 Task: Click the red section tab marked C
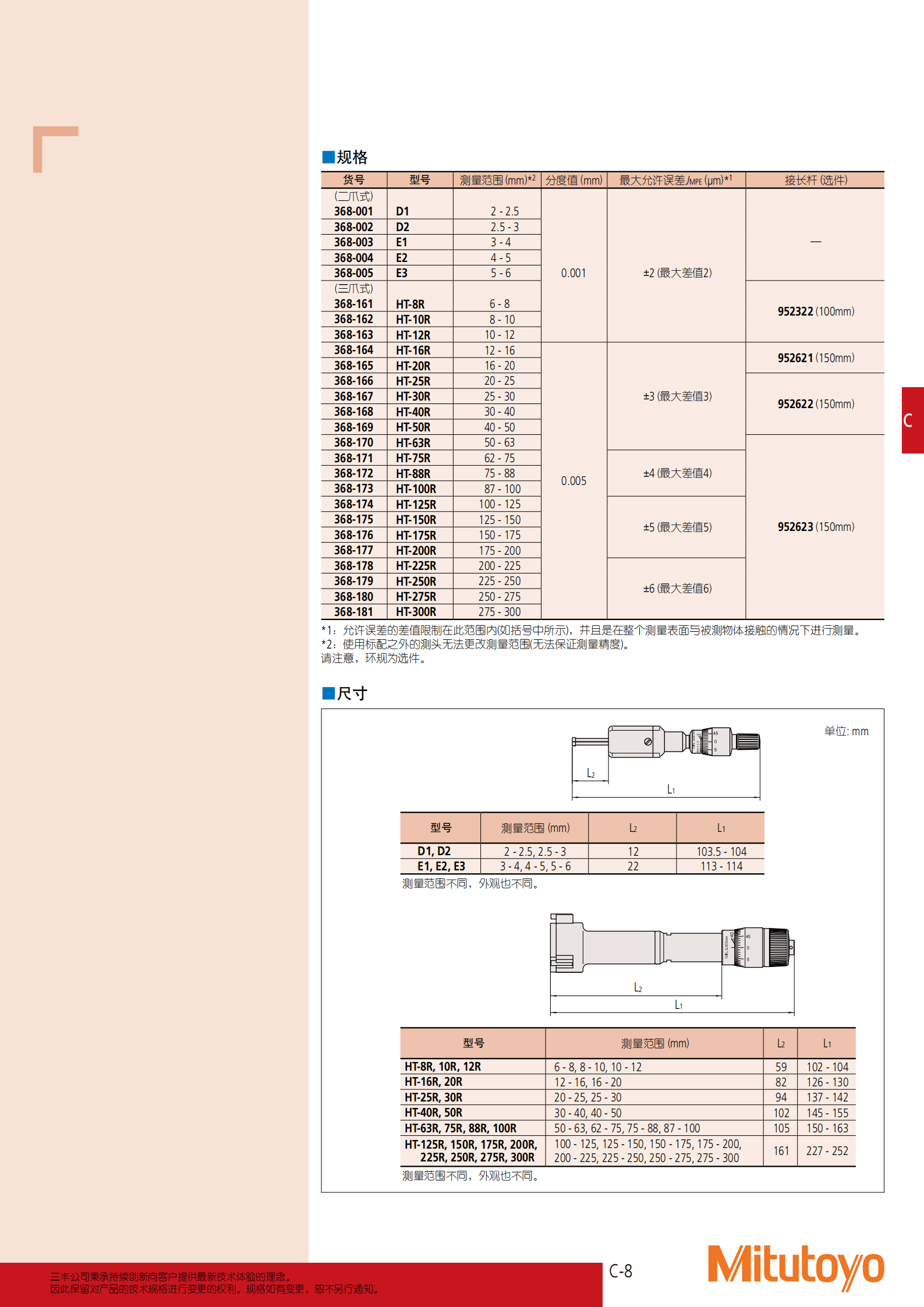tap(912, 420)
